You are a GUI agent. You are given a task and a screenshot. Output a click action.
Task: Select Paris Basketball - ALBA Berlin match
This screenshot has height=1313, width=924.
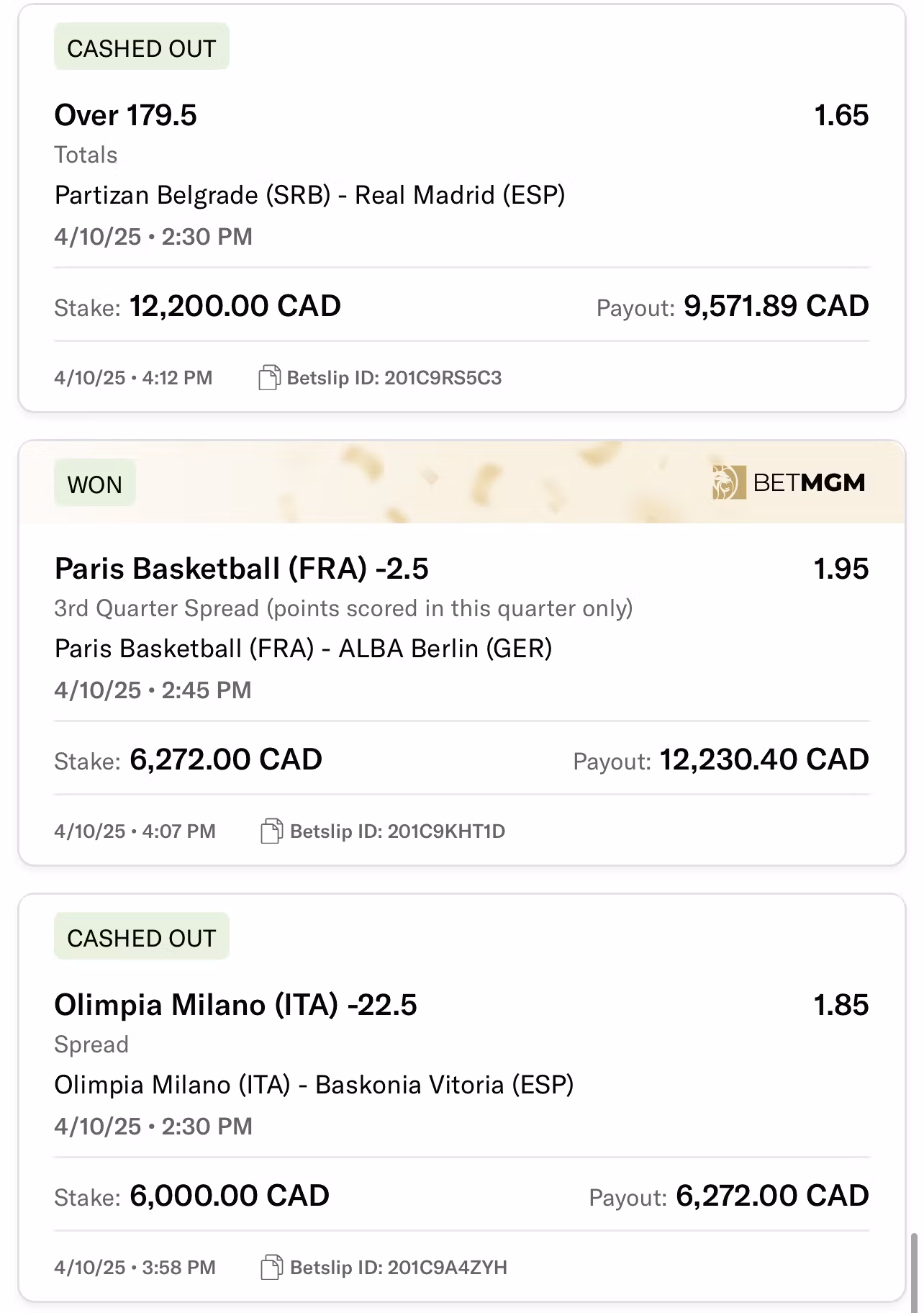(303, 649)
